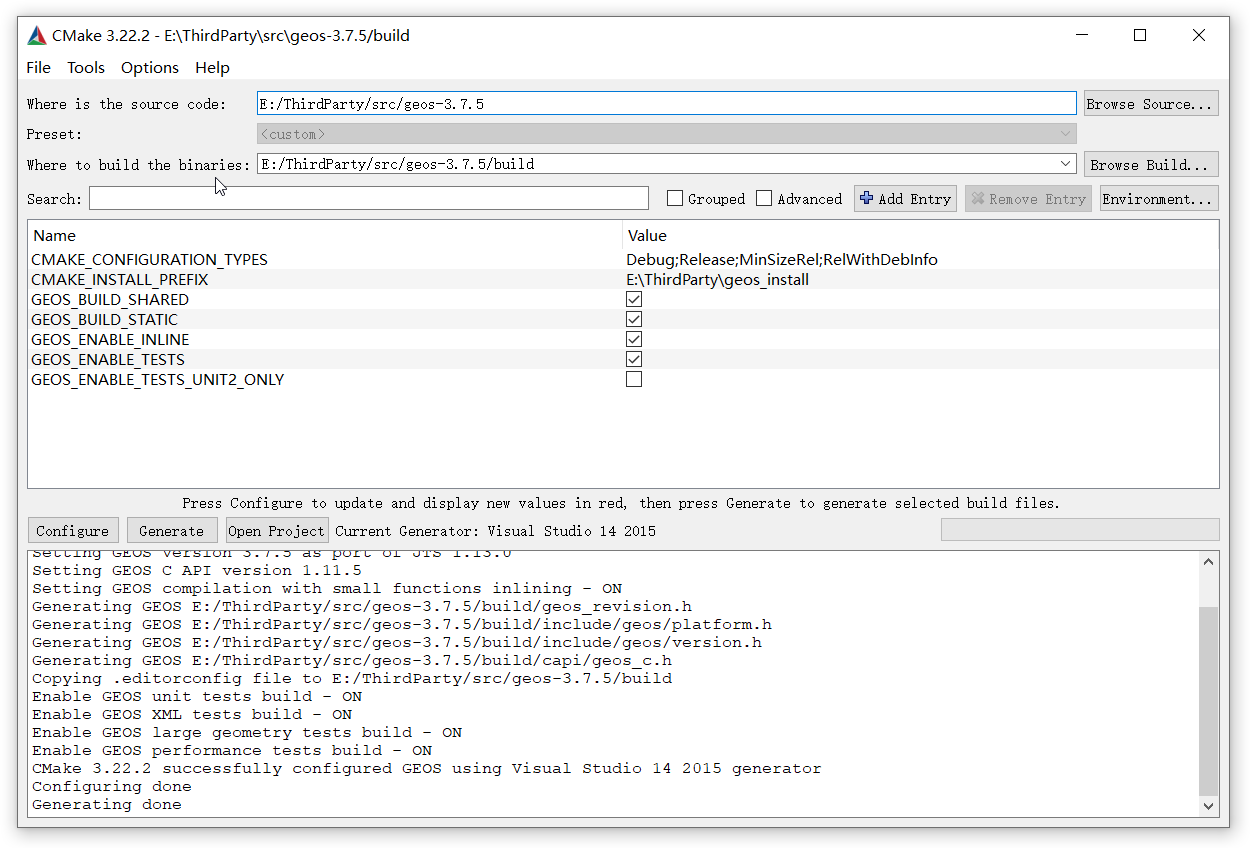Click the progress bar beside Current Generator
This screenshot has height=848, width=1250.
[x=1080, y=529]
